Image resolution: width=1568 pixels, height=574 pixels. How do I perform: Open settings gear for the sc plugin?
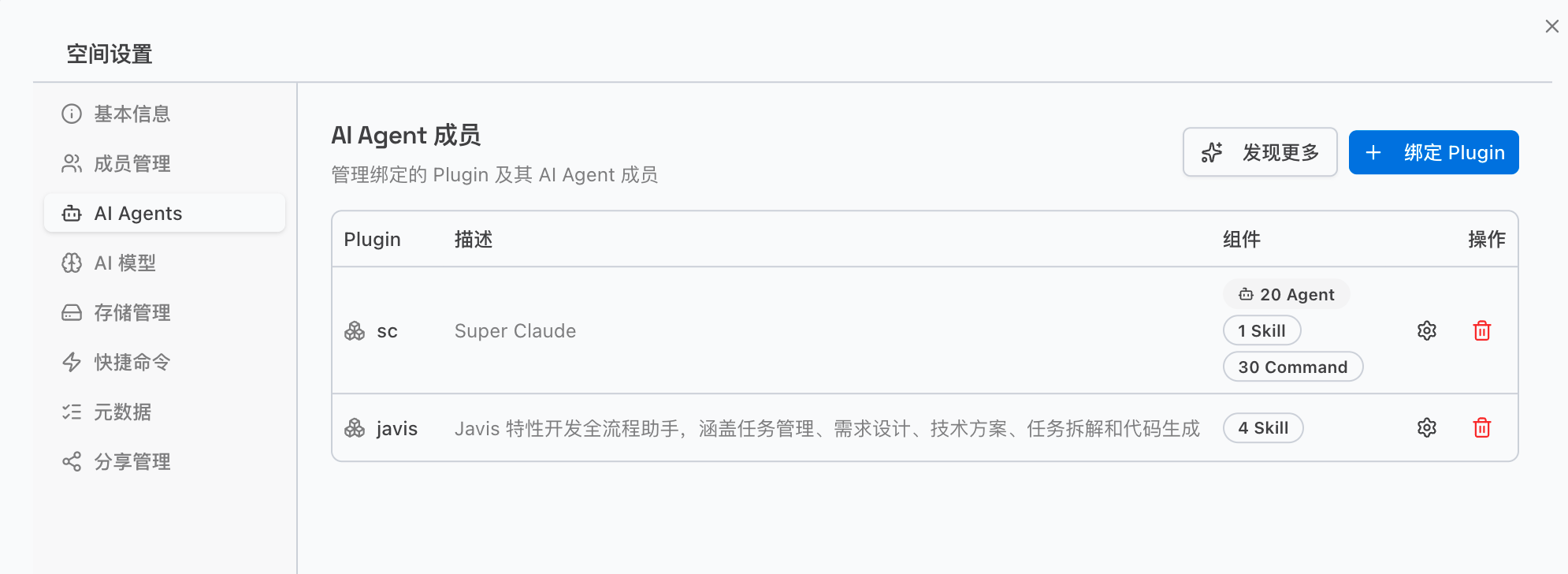pyautogui.click(x=1426, y=330)
